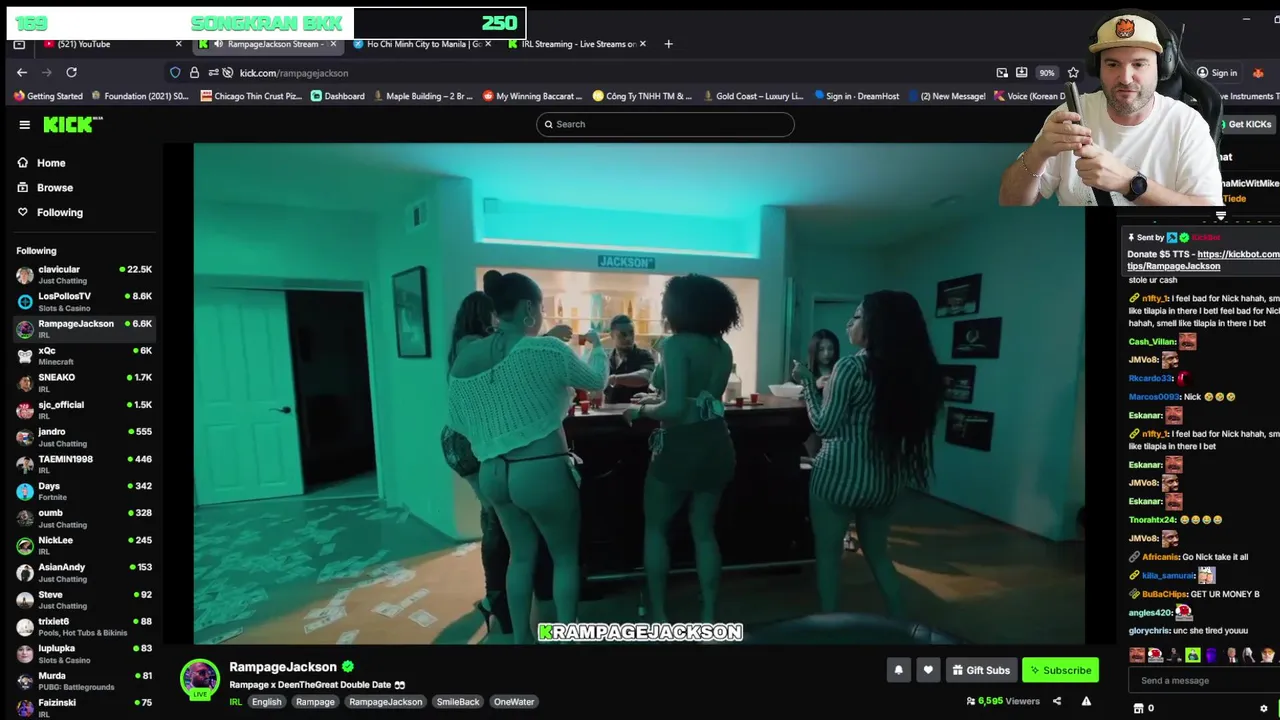This screenshot has width=1280, height=720.
Task: Open NickLee channel in Following list
Action: (84, 544)
